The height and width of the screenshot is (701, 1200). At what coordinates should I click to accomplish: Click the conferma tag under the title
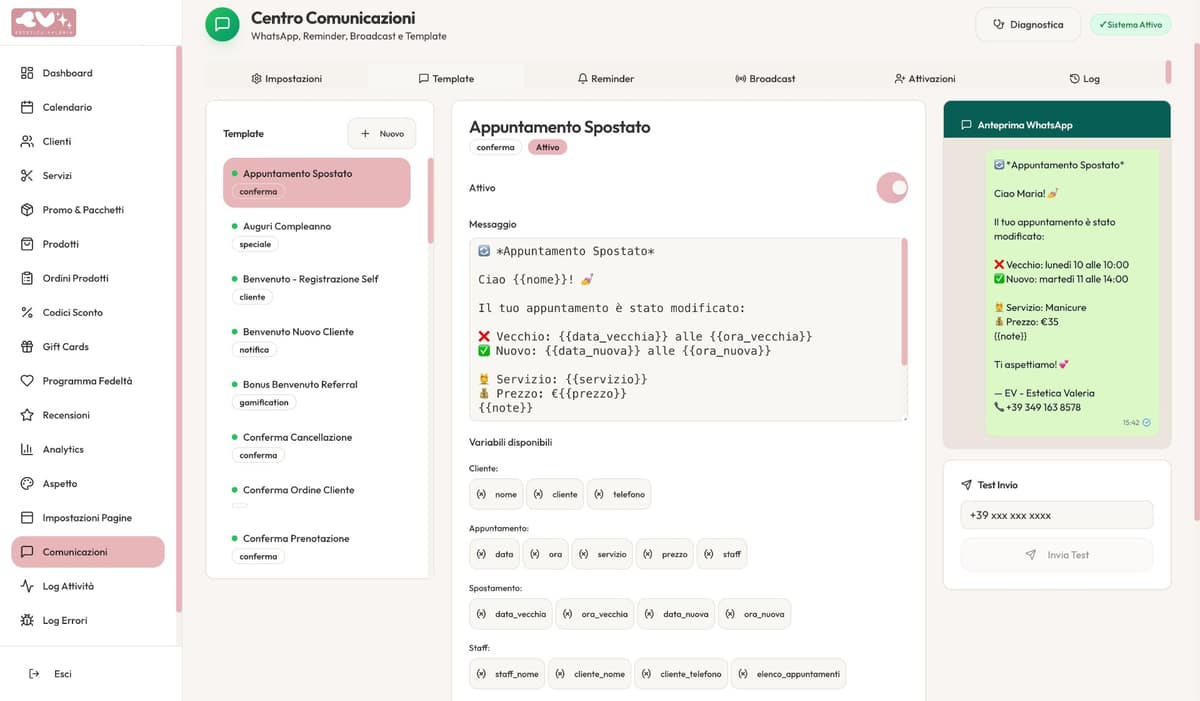point(495,147)
